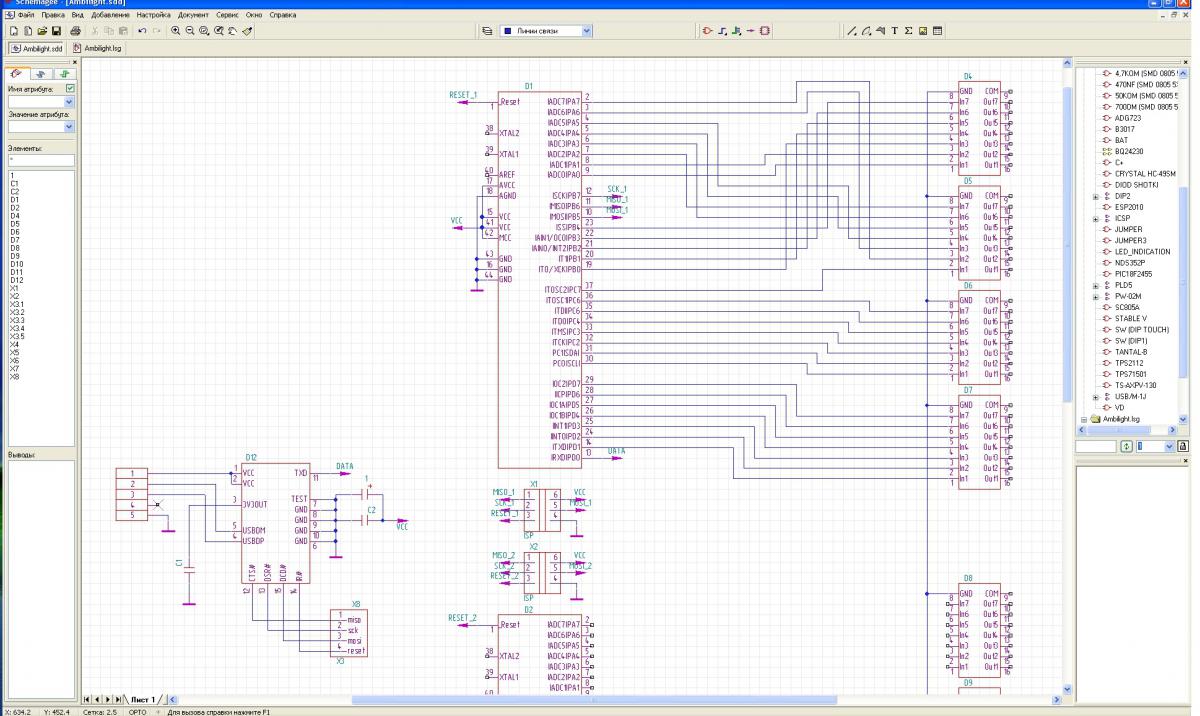Viewport: 1200px width, 716px height.
Task: Select TPS2112 in the component library
Action: coord(1128,363)
